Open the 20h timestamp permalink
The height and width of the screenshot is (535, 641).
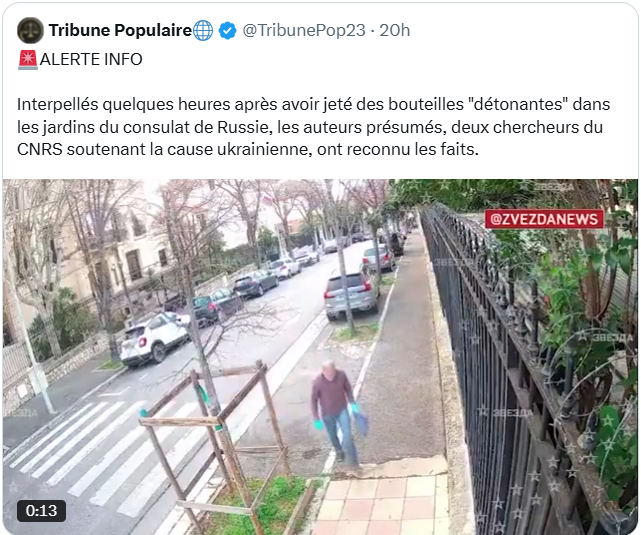[x=394, y=30]
